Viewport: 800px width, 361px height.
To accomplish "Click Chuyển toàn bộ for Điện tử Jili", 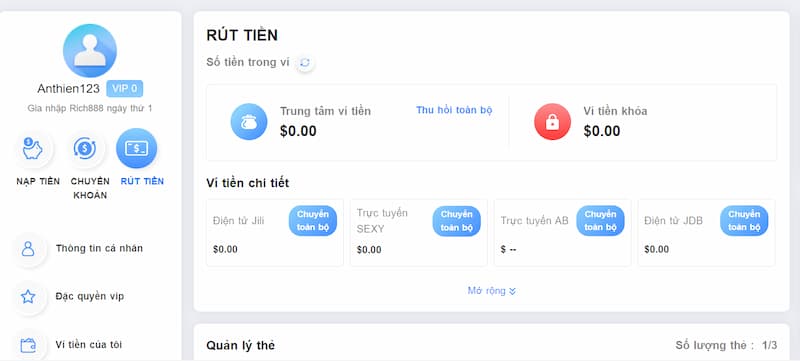I will (313, 221).
